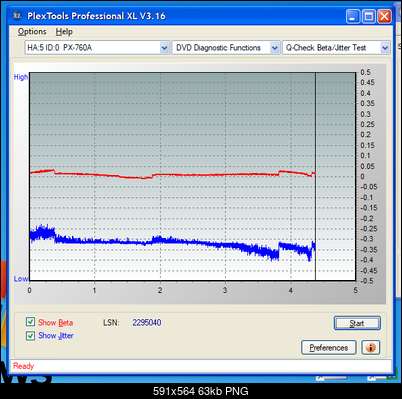Viewport: 402px width, 399px height.
Task: Maximize the PlexTools window
Action: pyautogui.click(x=369, y=16)
